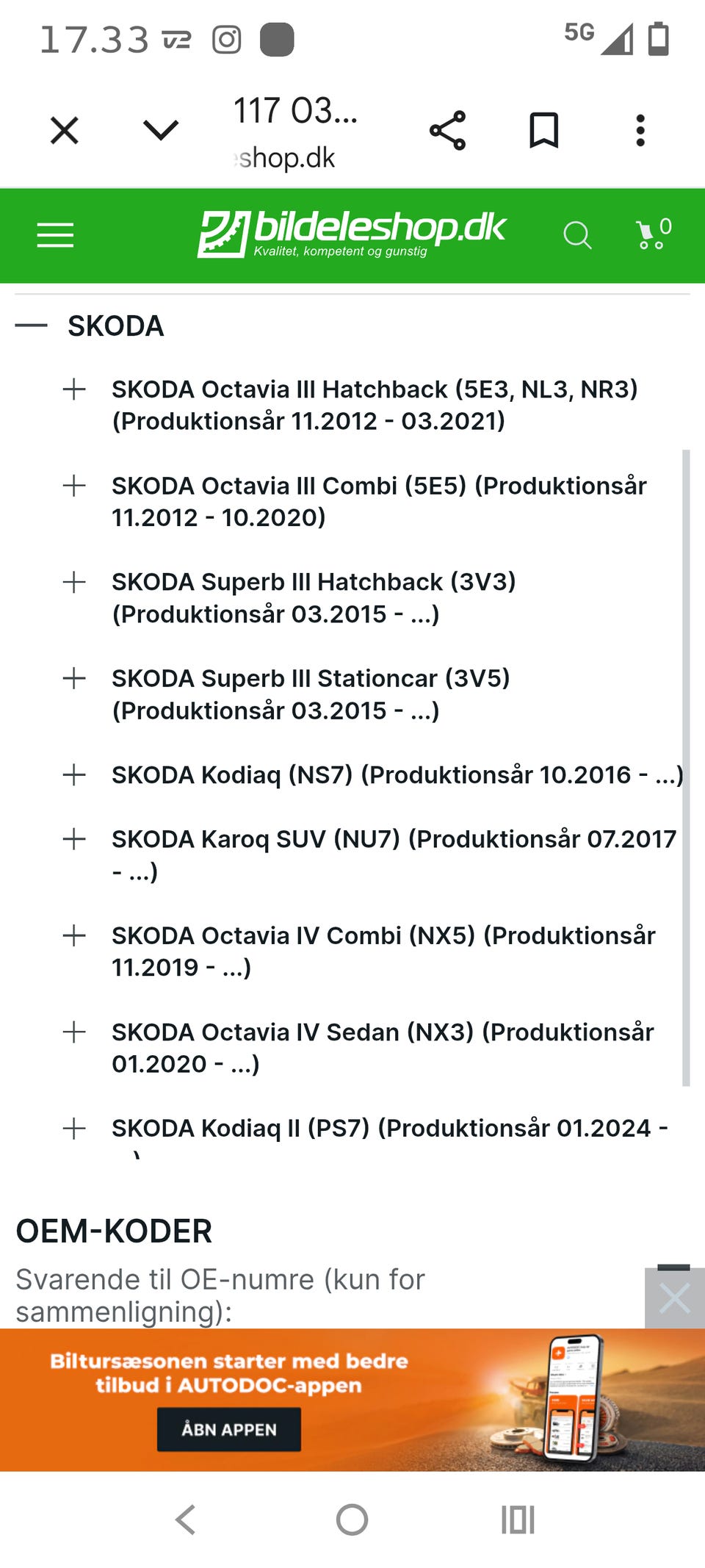Expand SKODA Octavia III Combi (5E5)

point(74,485)
